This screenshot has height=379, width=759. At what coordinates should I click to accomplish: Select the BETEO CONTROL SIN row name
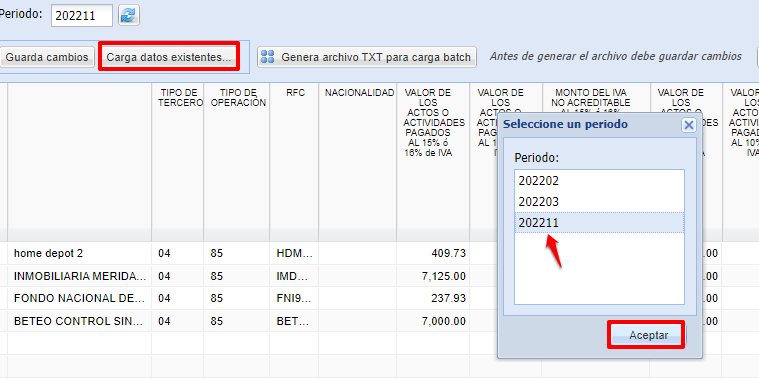79,321
